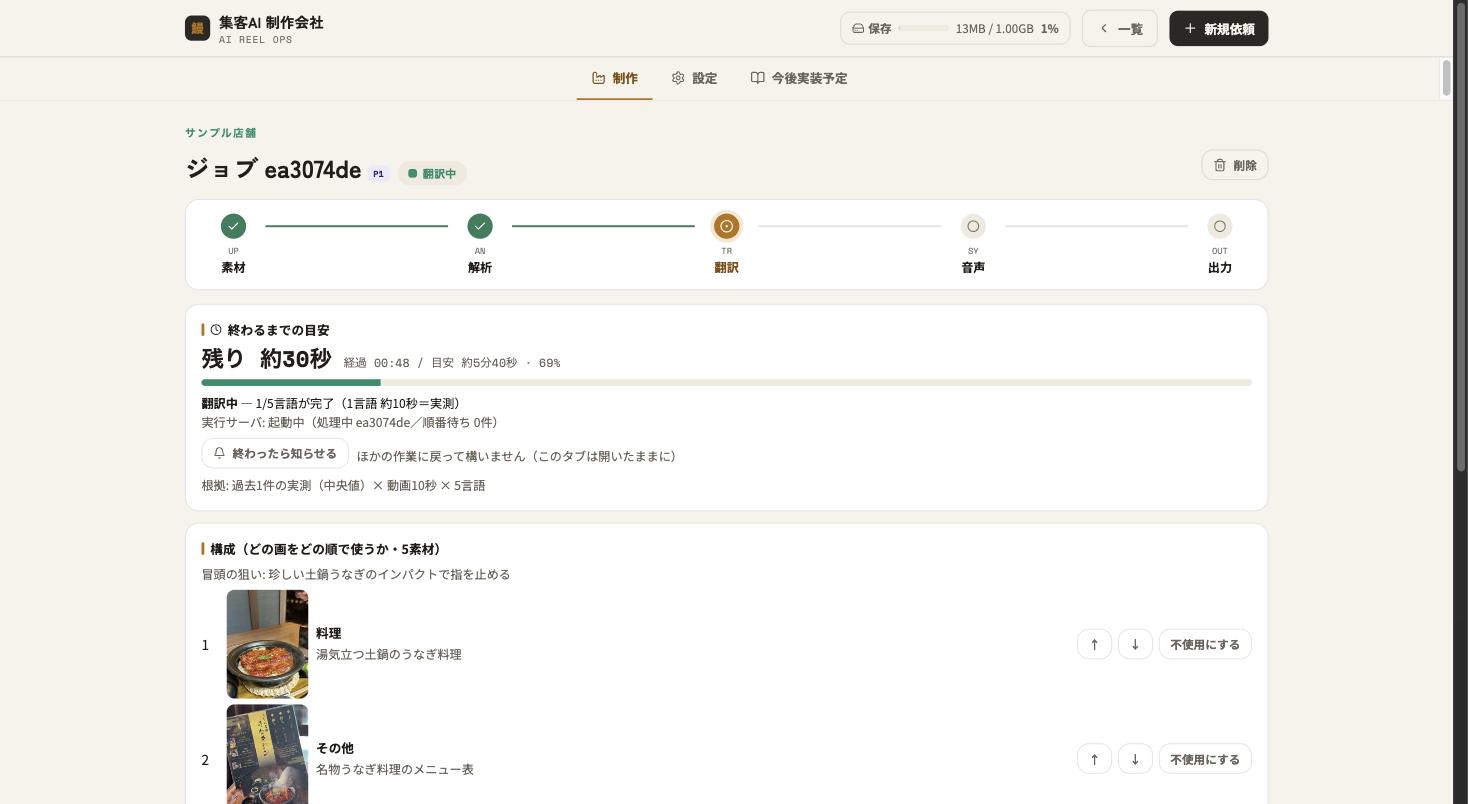
Task: Click the 解析 completed step icon
Action: pos(480,226)
